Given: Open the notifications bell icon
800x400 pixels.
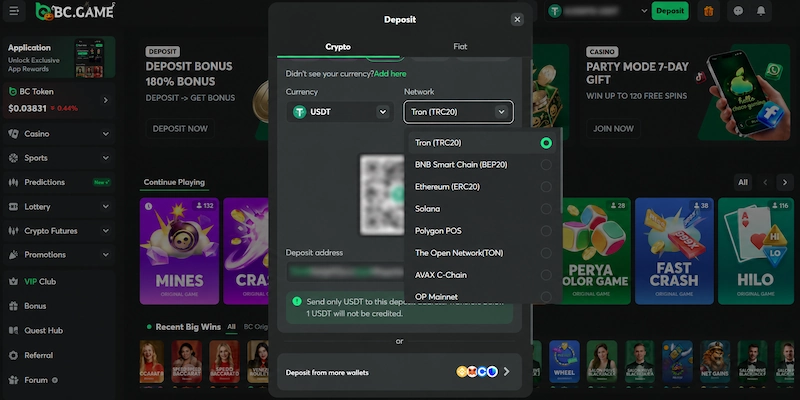Looking at the screenshot, I should click(x=761, y=11).
